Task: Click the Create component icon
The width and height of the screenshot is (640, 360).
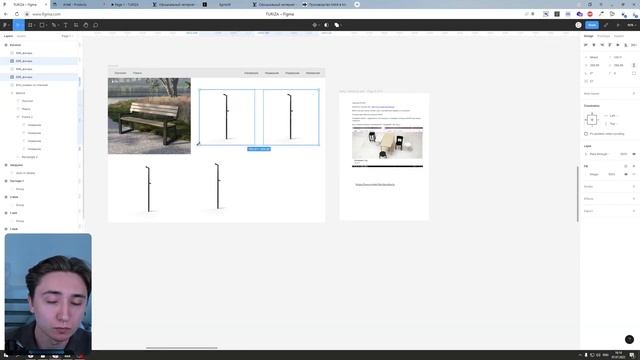Action: click(314, 25)
